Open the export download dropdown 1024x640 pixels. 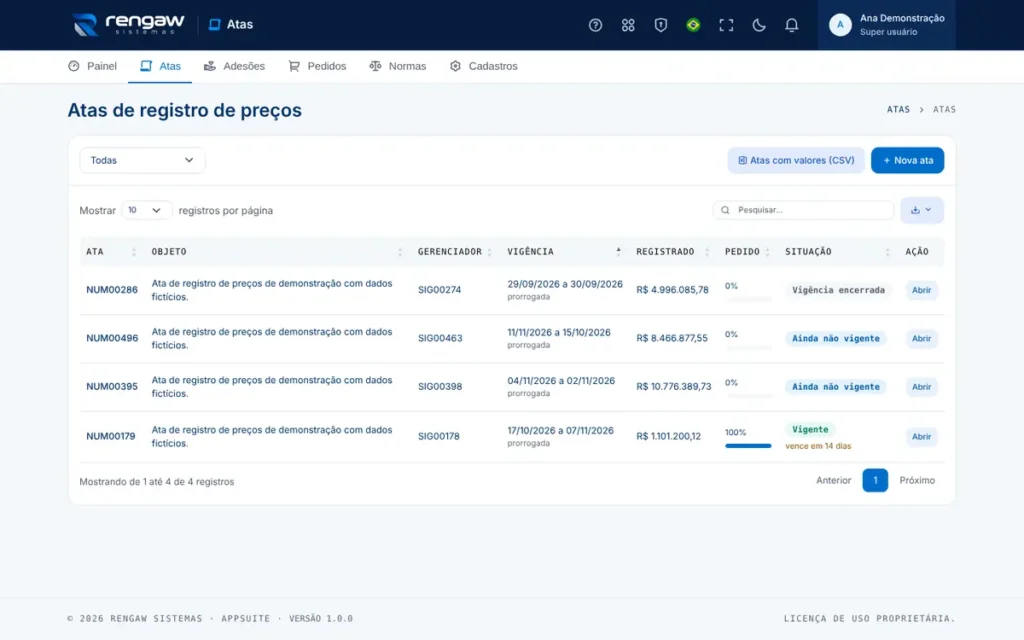coord(921,210)
